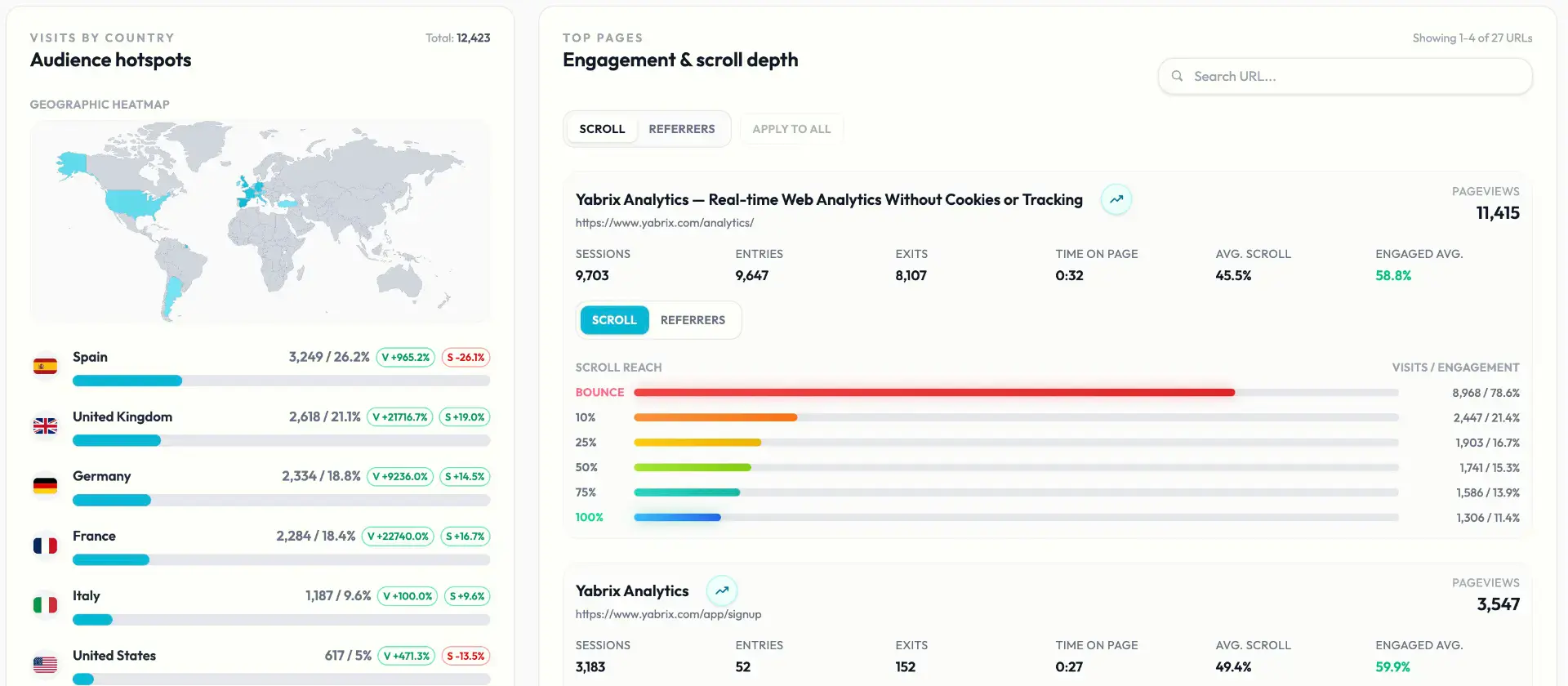
Task: Click the 58.8% engaged average value
Action: [x=1393, y=276]
